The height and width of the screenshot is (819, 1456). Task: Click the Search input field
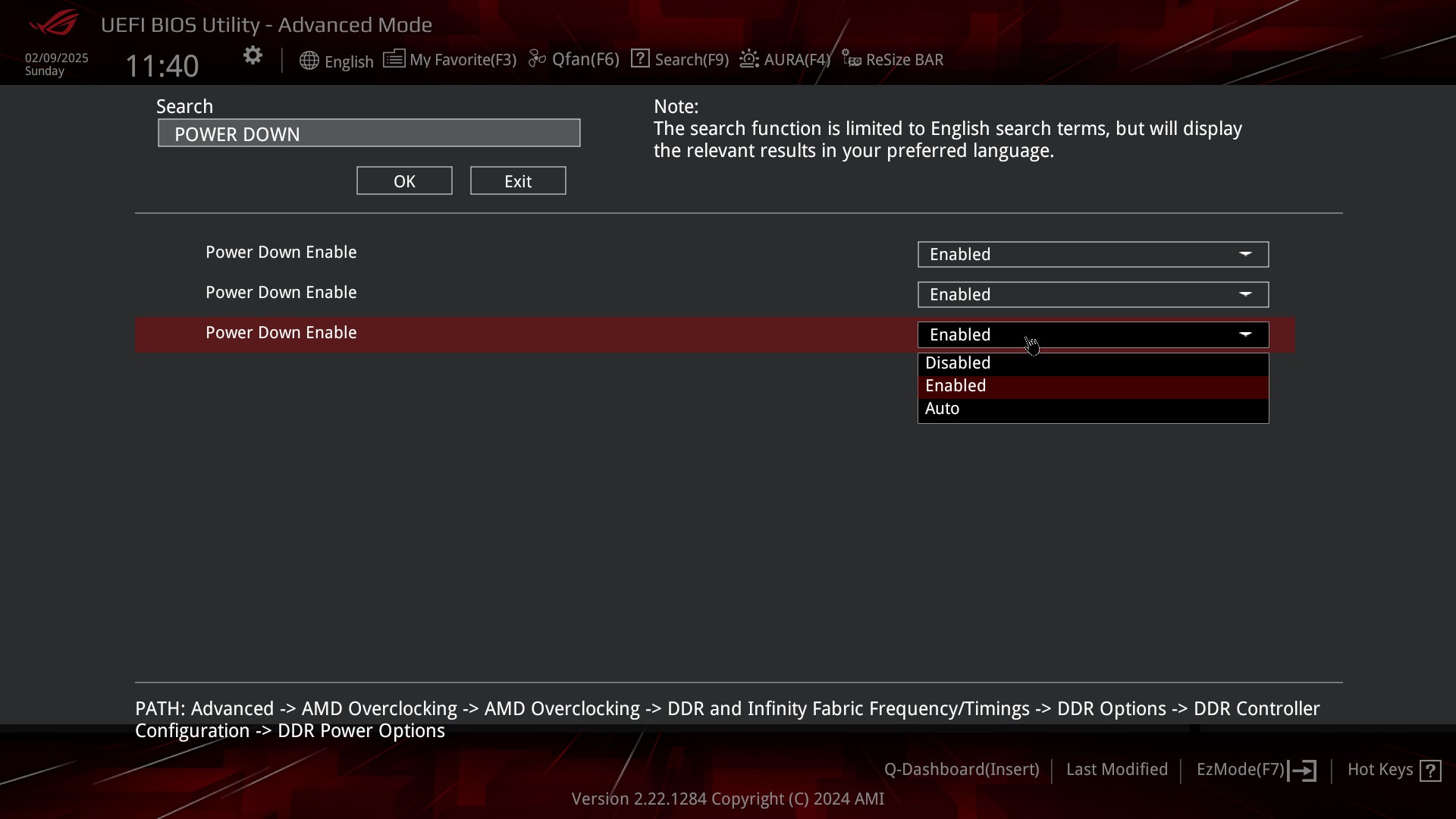click(369, 133)
